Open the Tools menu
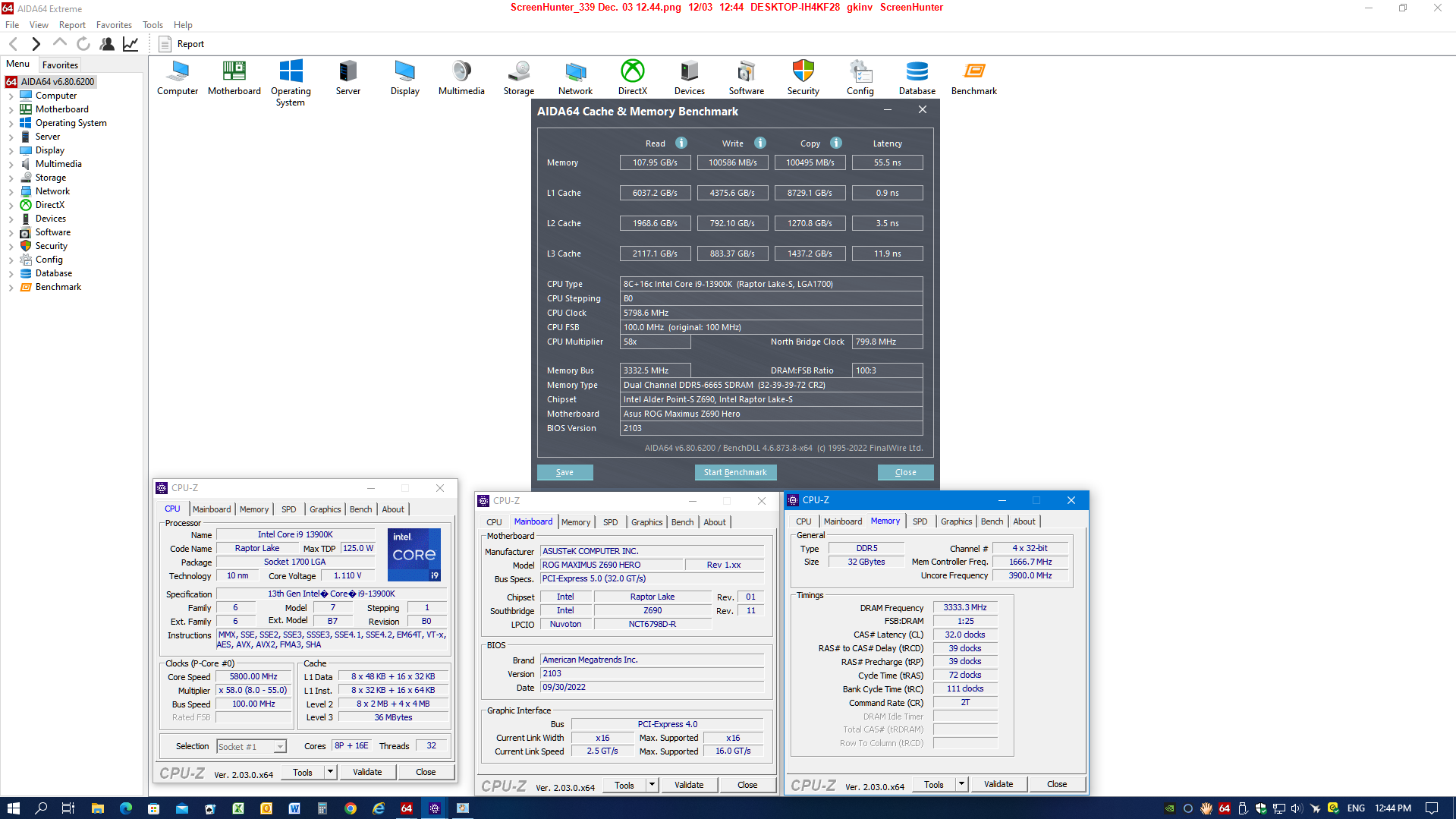Screen dimensions: 1456x819 [153, 25]
